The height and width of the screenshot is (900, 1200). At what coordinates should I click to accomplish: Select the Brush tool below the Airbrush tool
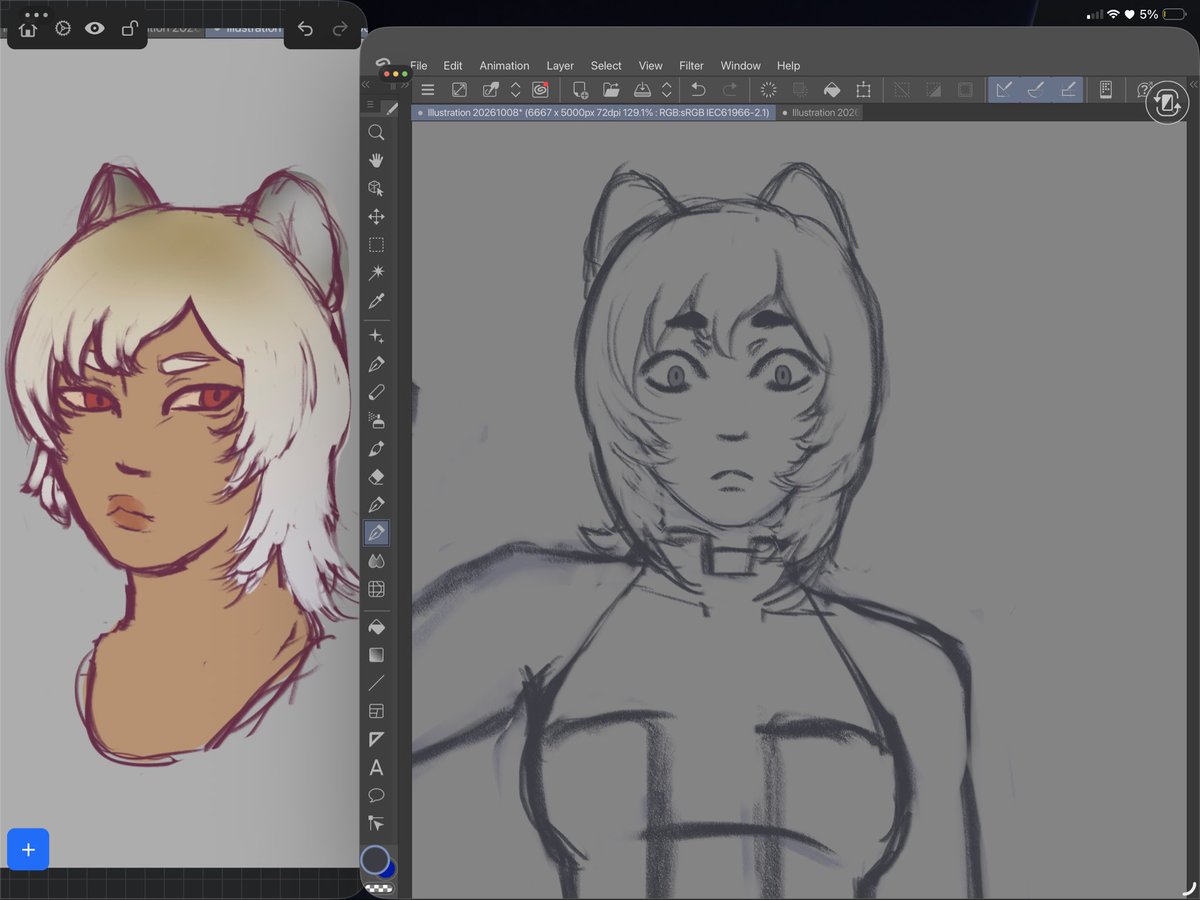click(376, 448)
